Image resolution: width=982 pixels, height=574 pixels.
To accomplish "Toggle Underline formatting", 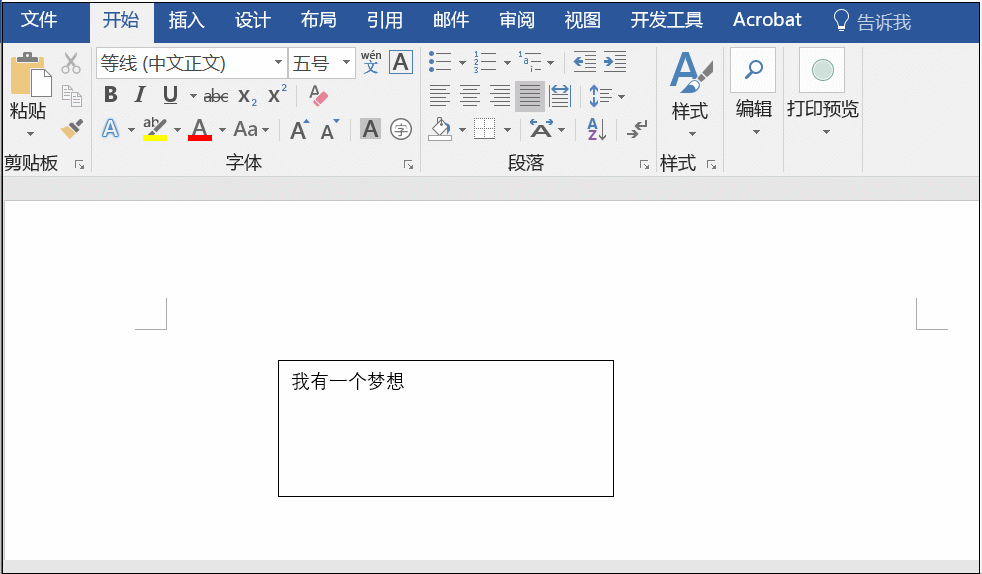I will click(x=170, y=95).
